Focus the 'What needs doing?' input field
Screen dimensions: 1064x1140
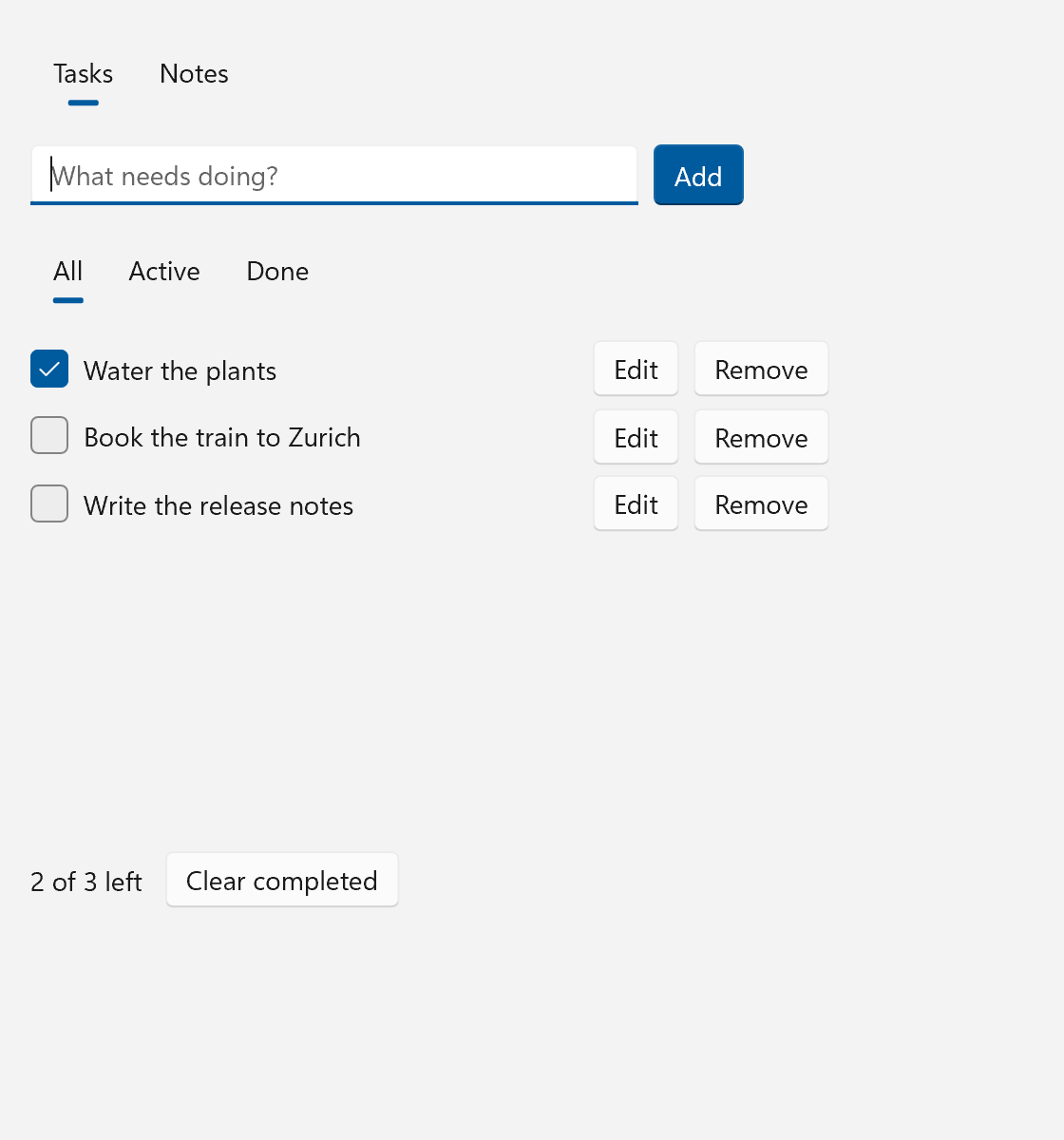point(334,176)
